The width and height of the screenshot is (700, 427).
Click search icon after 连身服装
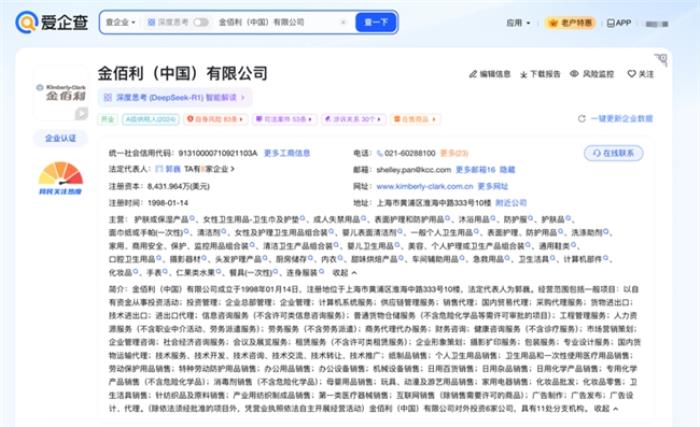click(x=321, y=272)
